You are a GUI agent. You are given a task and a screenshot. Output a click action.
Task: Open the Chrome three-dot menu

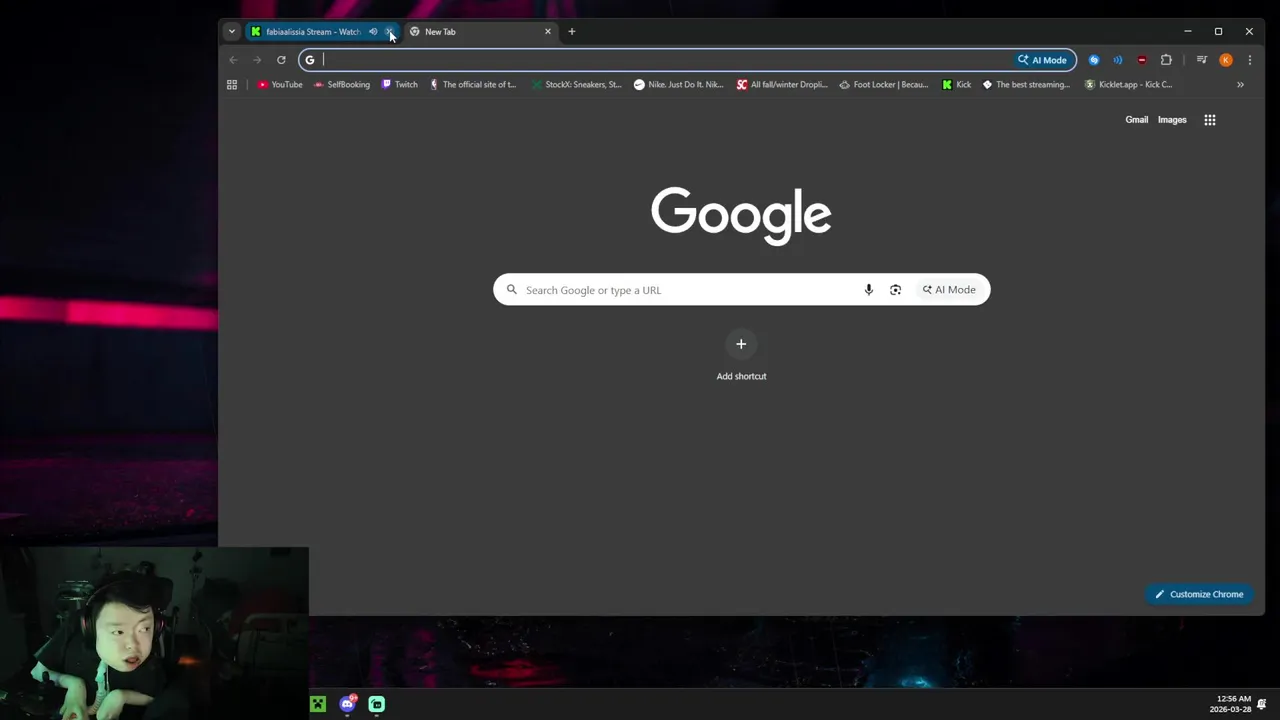pyautogui.click(x=1250, y=60)
